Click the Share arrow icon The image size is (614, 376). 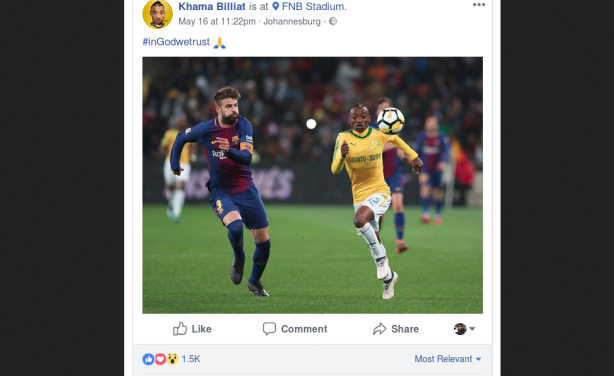click(x=379, y=329)
